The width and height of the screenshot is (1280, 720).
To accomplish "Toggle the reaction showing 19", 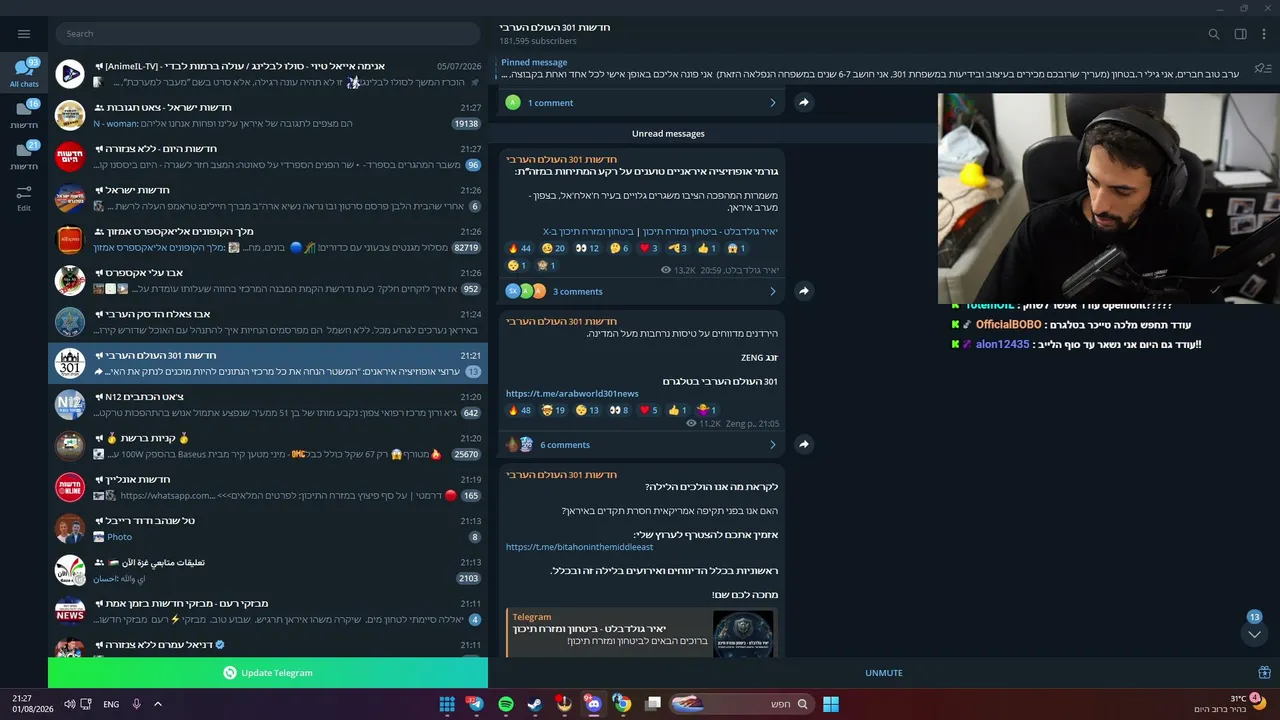I will [x=554, y=410].
